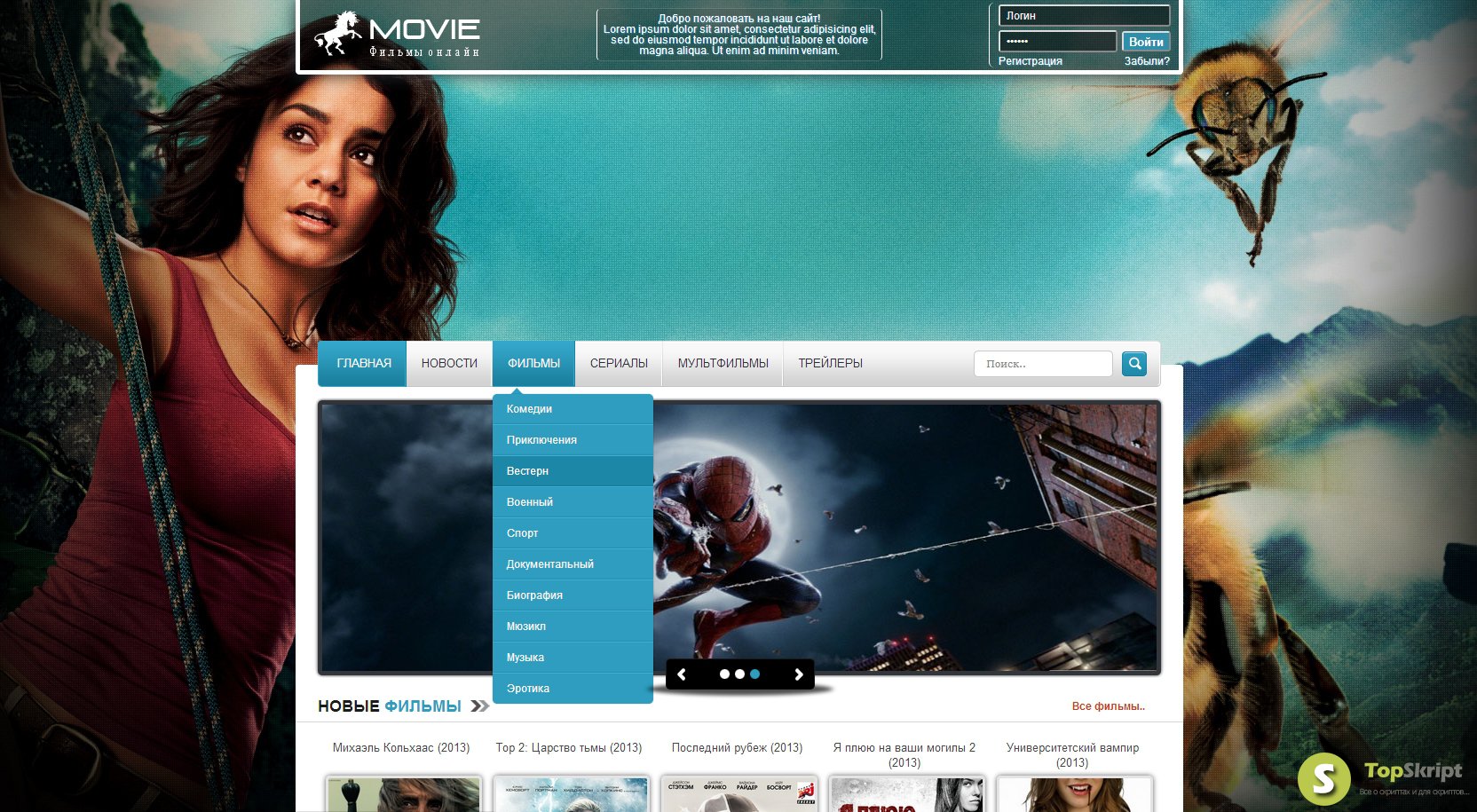Choose Комедии from the films submenu
Viewport: 1477px width, 812px height.
[x=573, y=409]
